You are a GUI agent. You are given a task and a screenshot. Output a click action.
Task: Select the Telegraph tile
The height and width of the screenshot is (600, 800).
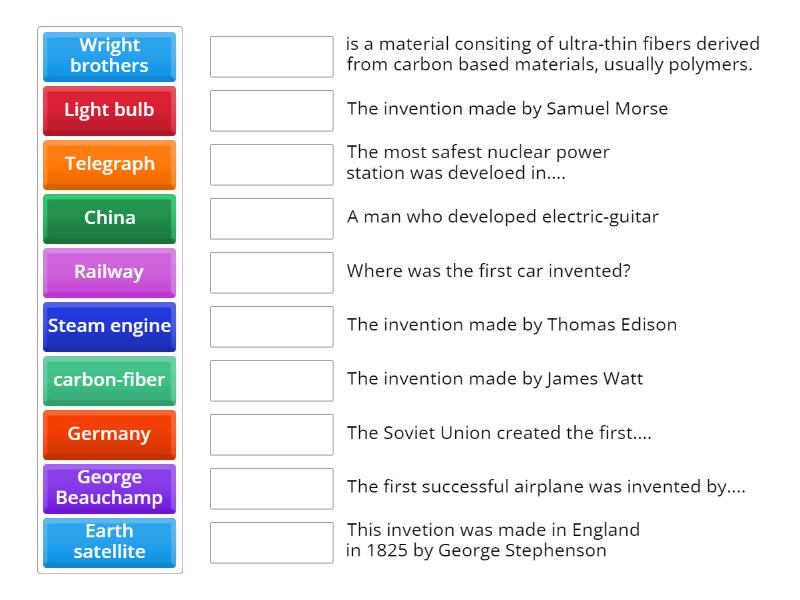click(109, 164)
